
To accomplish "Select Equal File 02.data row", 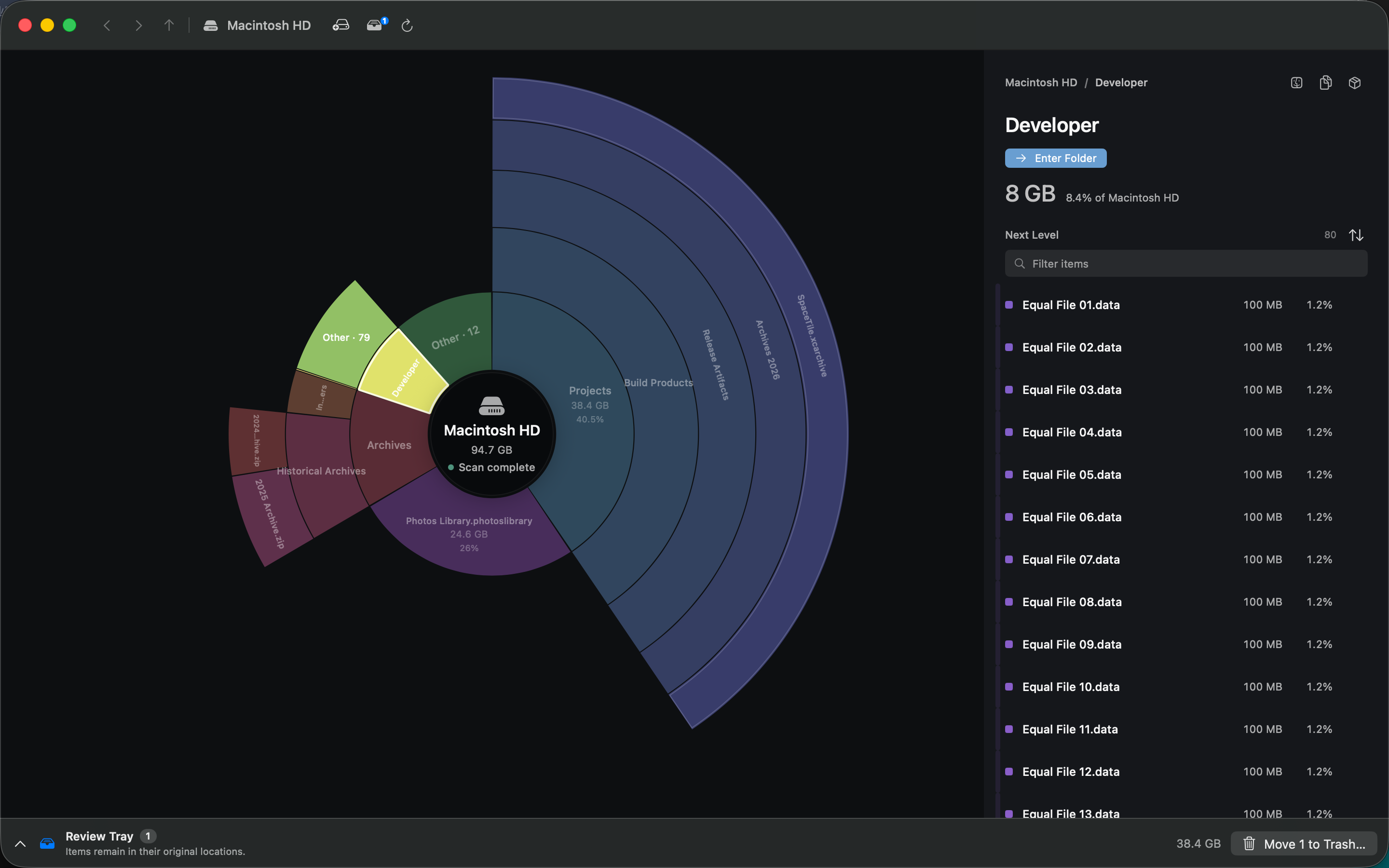I will click(1186, 347).
